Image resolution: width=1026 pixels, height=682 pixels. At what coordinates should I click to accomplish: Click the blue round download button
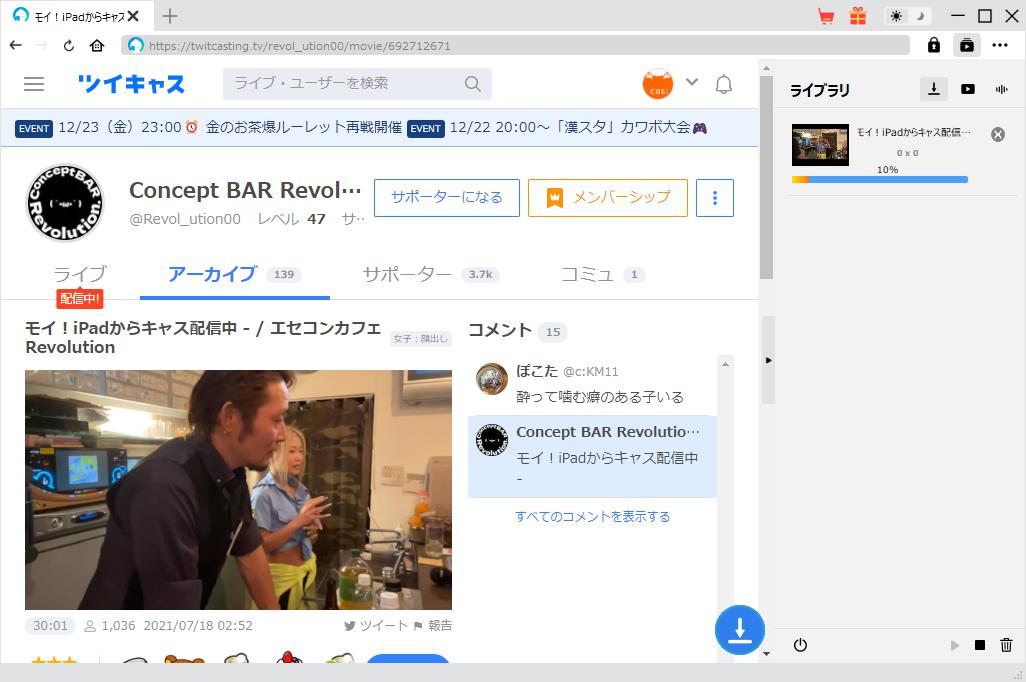click(x=739, y=630)
